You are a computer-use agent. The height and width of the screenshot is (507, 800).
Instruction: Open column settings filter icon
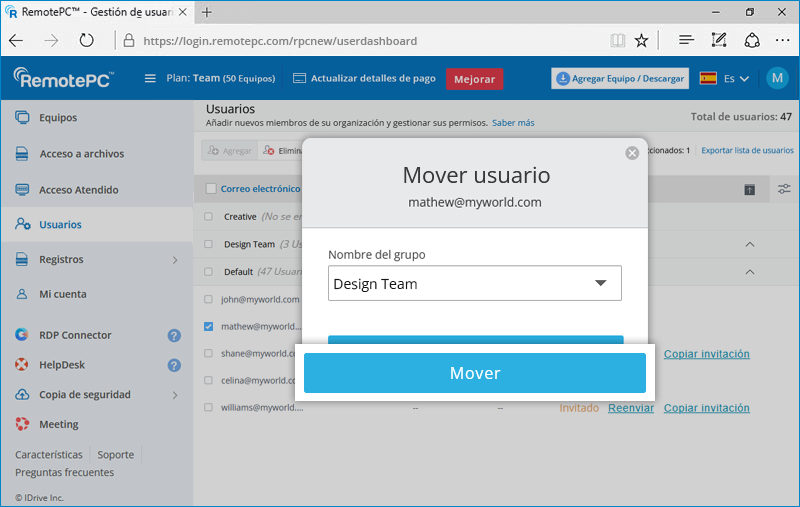click(784, 189)
